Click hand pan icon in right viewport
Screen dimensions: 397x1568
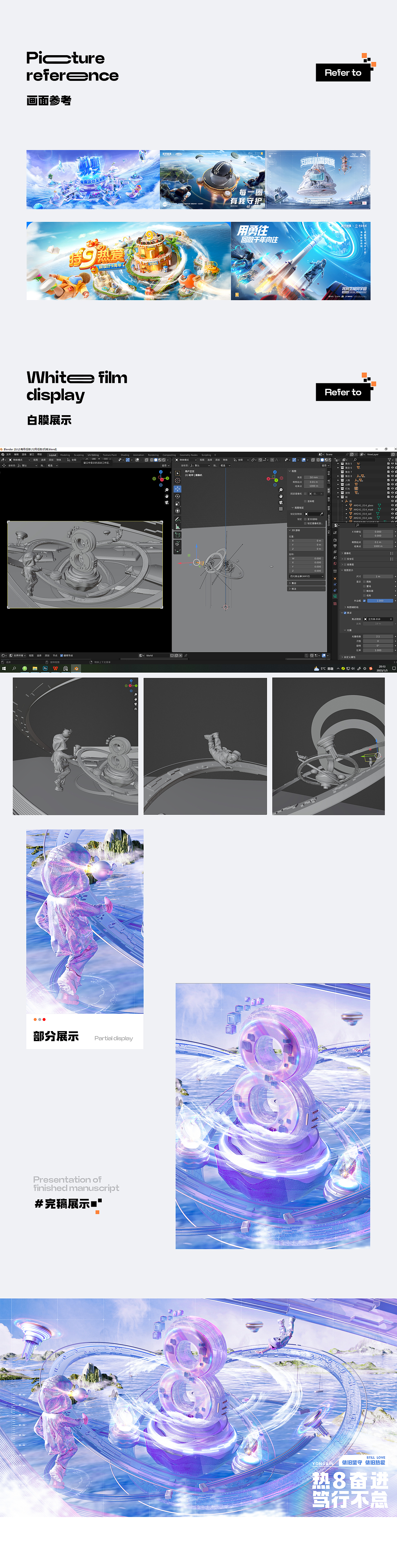click(281, 496)
